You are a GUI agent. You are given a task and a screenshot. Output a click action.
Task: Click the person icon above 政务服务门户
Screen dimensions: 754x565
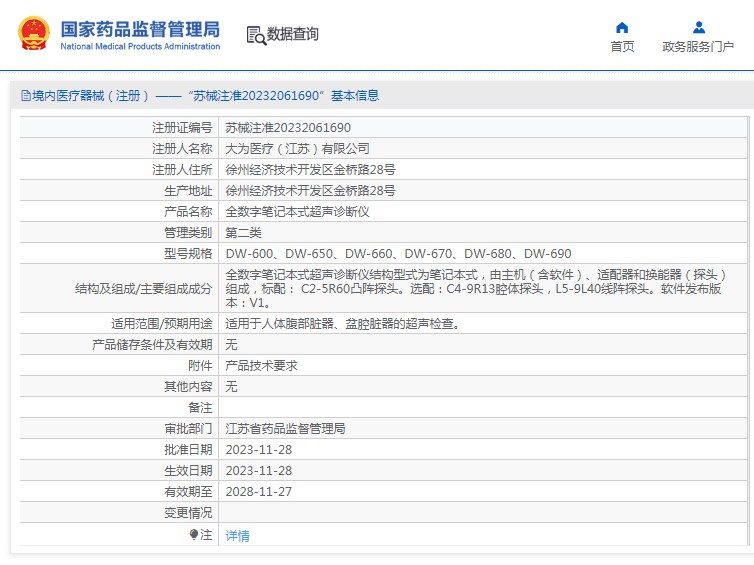point(699,27)
